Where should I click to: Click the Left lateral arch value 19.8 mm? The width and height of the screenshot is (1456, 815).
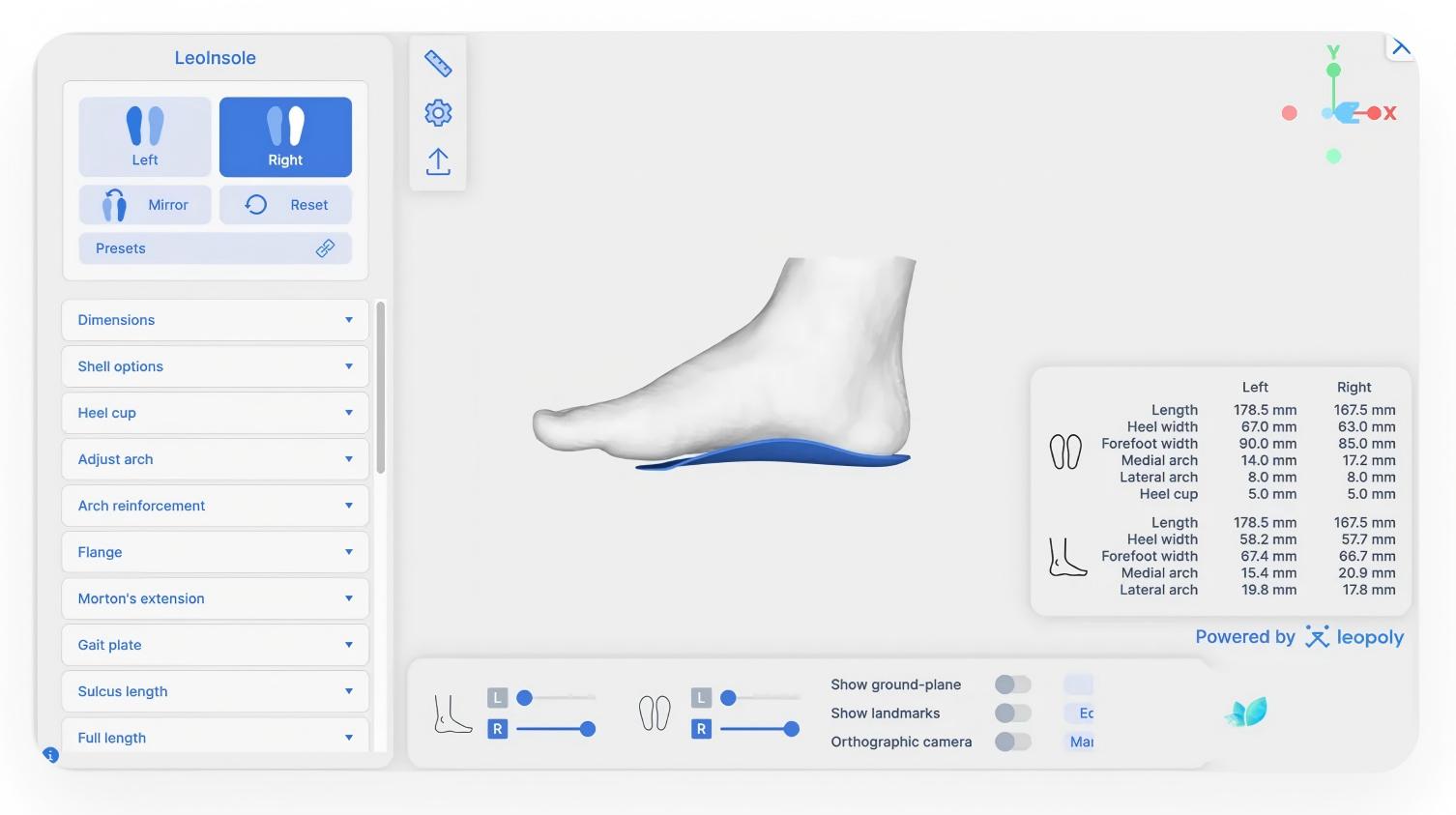click(x=1268, y=590)
